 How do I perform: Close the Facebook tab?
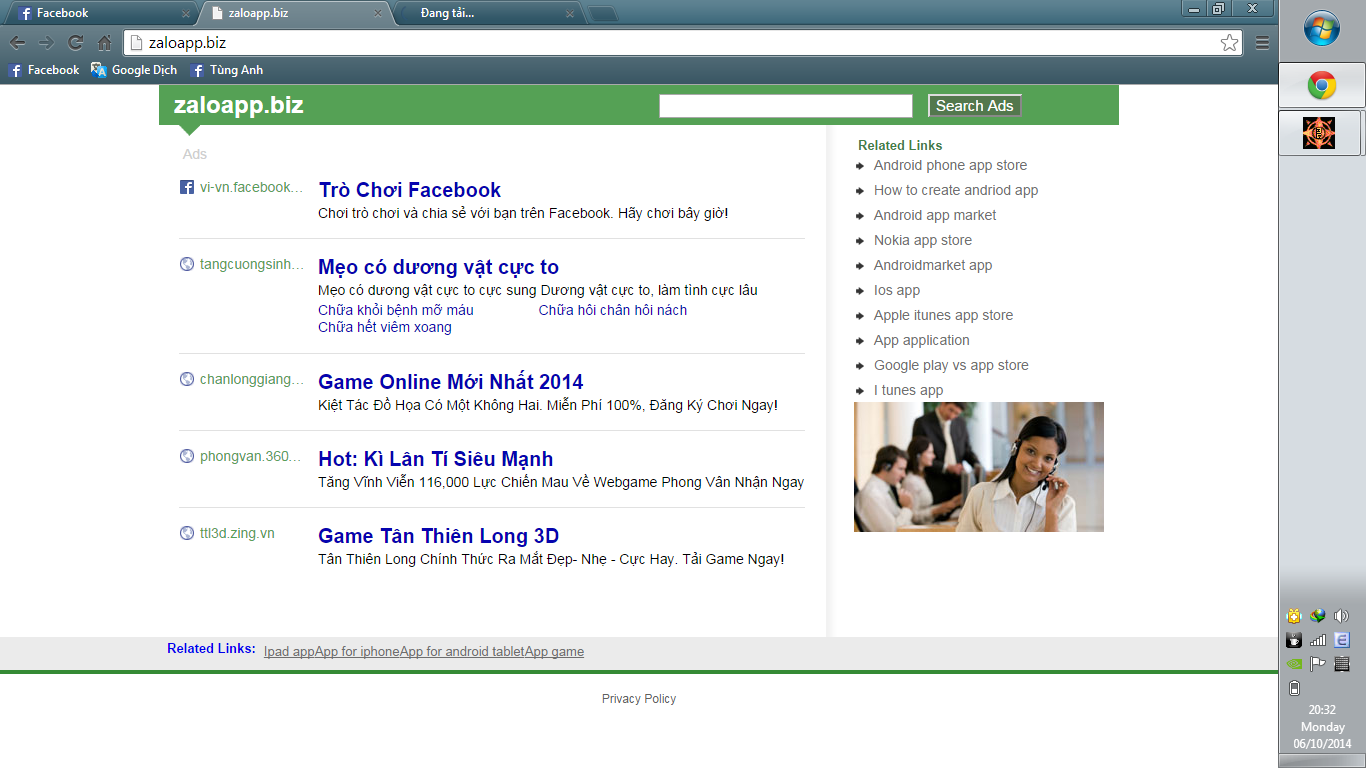tap(186, 14)
